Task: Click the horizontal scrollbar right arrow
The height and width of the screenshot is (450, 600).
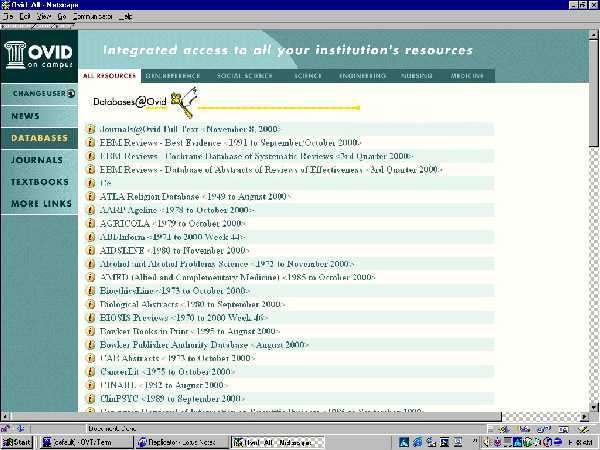Action: pyautogui.click(x=584, y=416)
